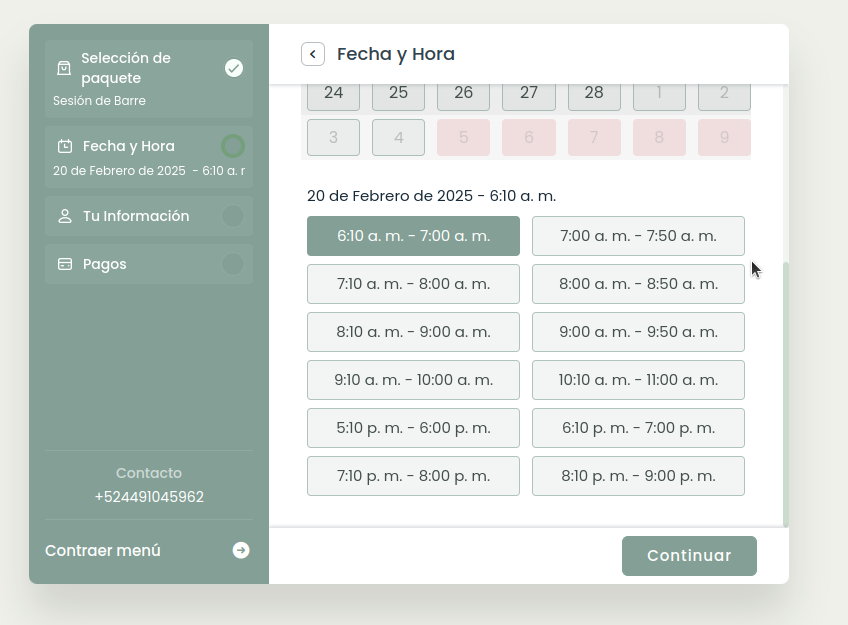Select the highlighted 6:10 a. m. - 7:00 a. m. slot
This screenshot has width=848, height=625.
click(413, 236)
